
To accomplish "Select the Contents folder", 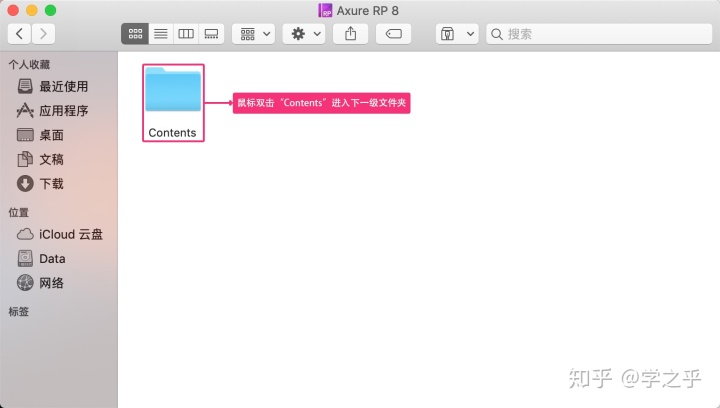I will click(173, 102).
